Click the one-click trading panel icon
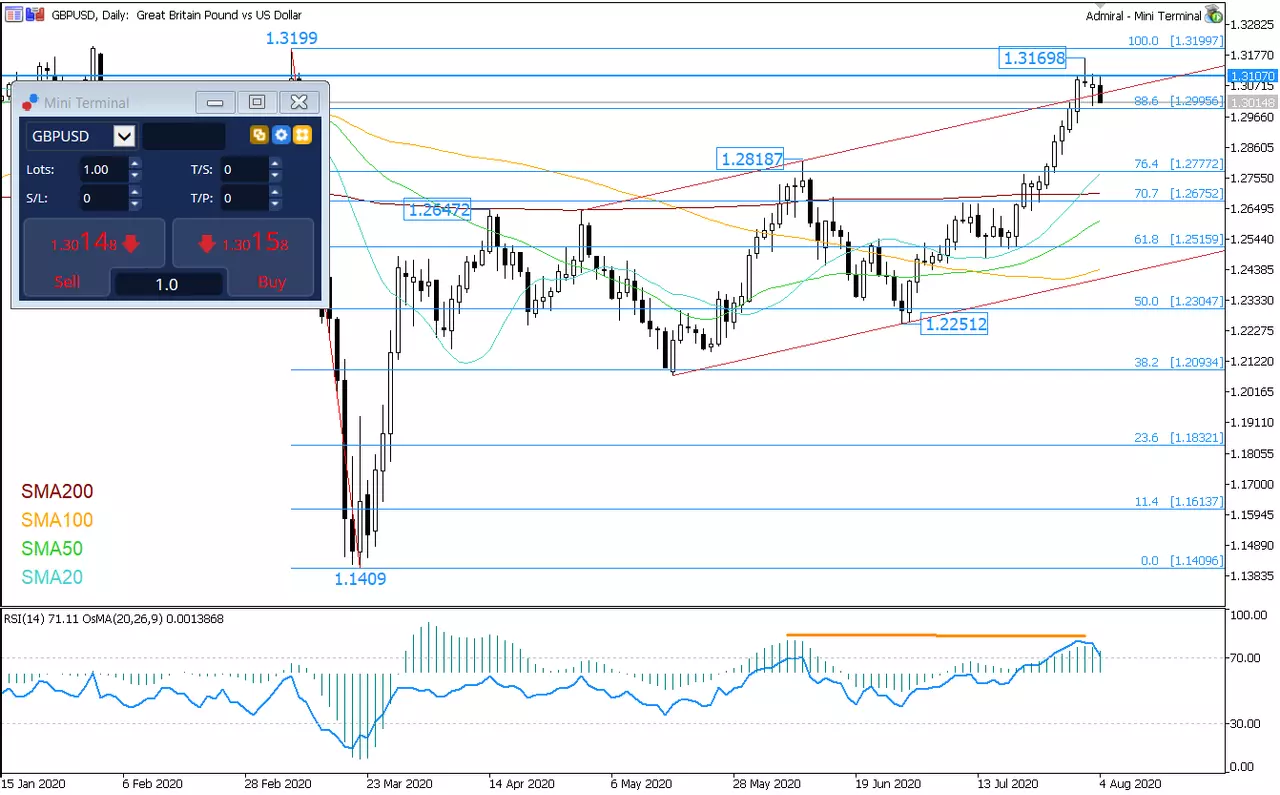The image size is (1280, 795). [13, 14]
